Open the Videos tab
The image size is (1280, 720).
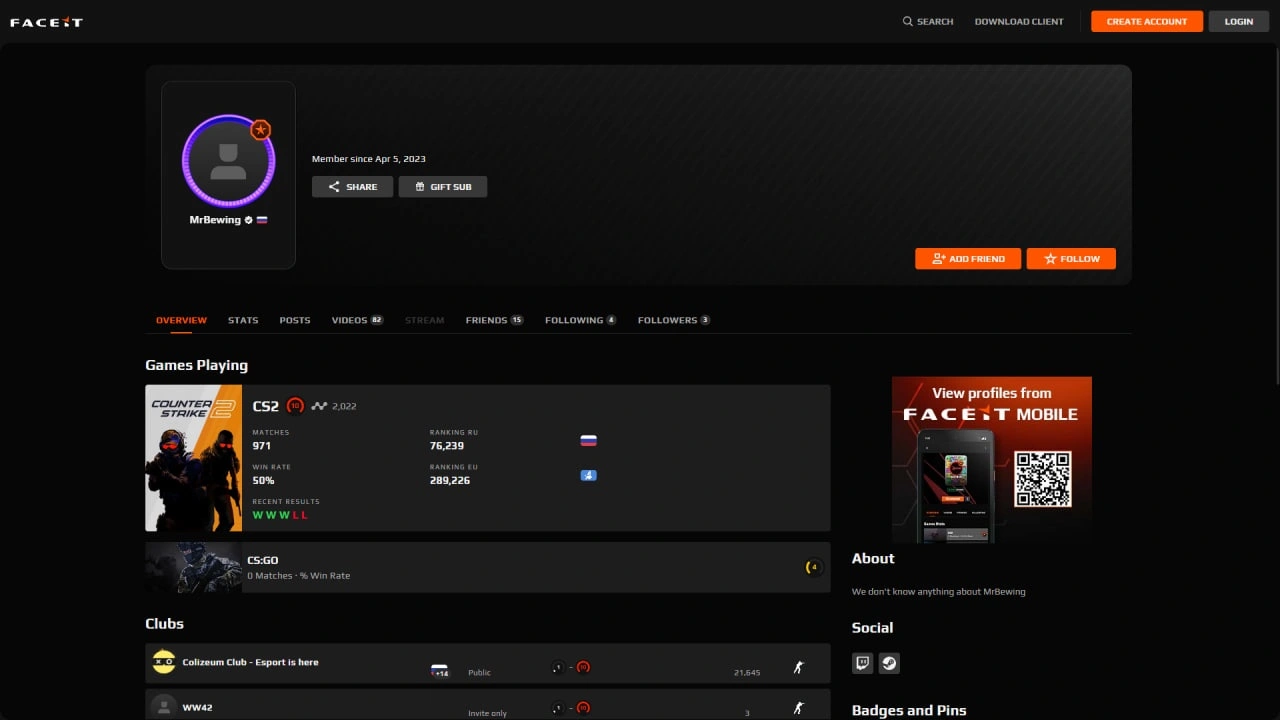click(357, 320)
